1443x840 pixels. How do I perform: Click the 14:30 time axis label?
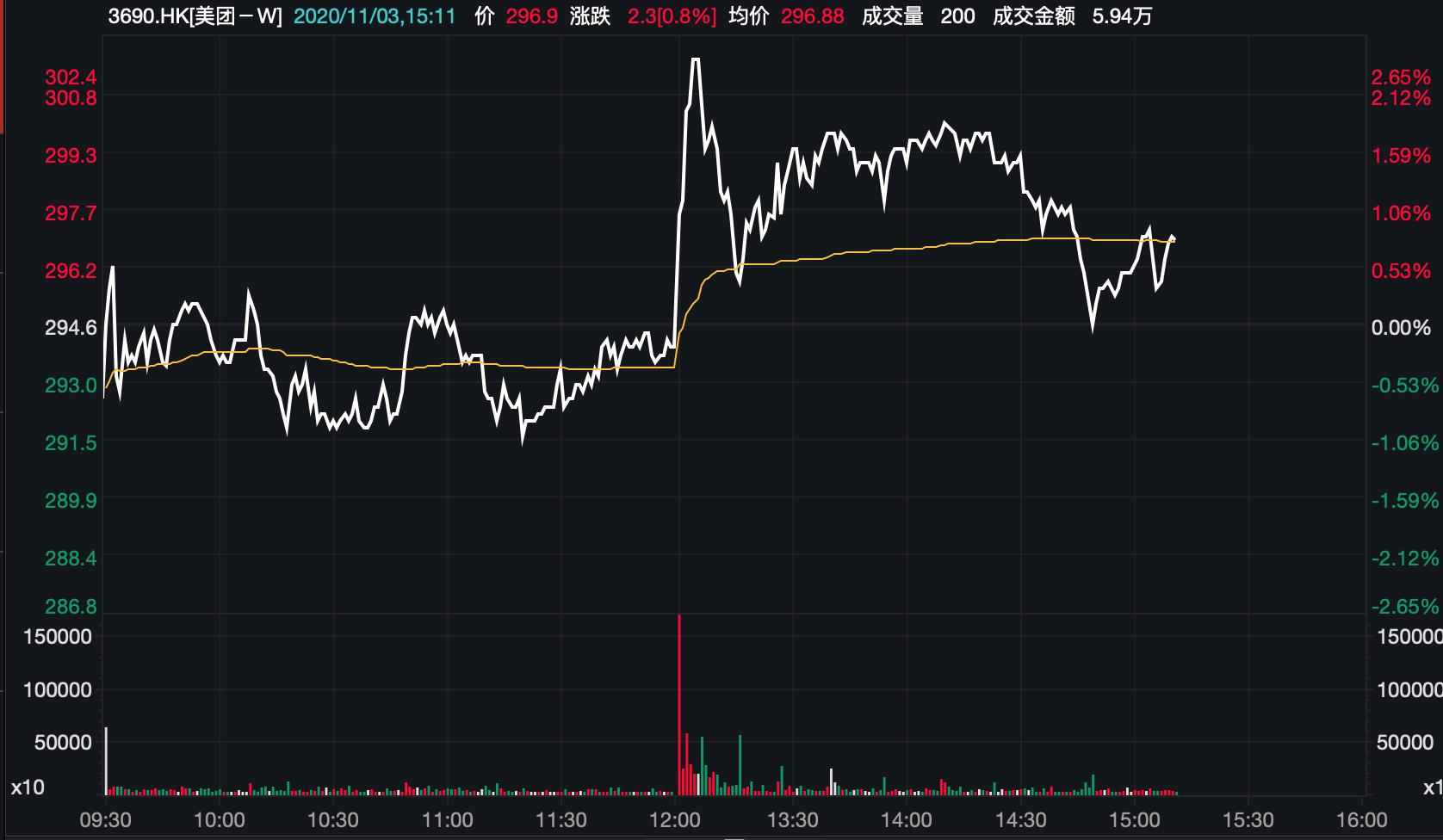coord(1021,820)
